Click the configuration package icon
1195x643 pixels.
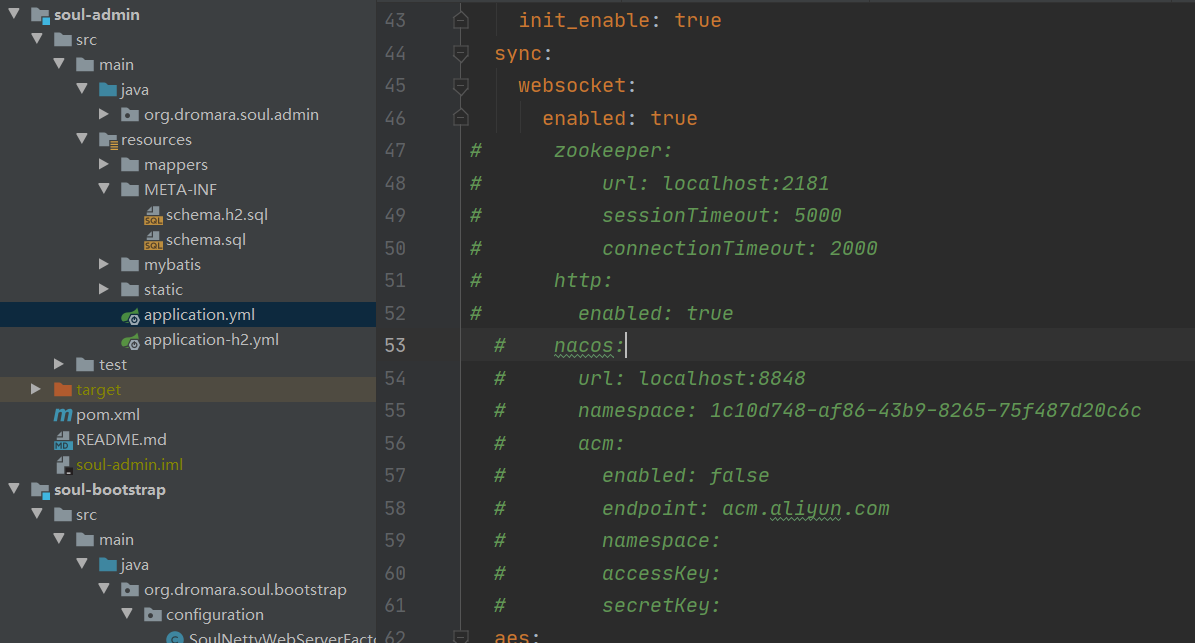click(153, 615)
